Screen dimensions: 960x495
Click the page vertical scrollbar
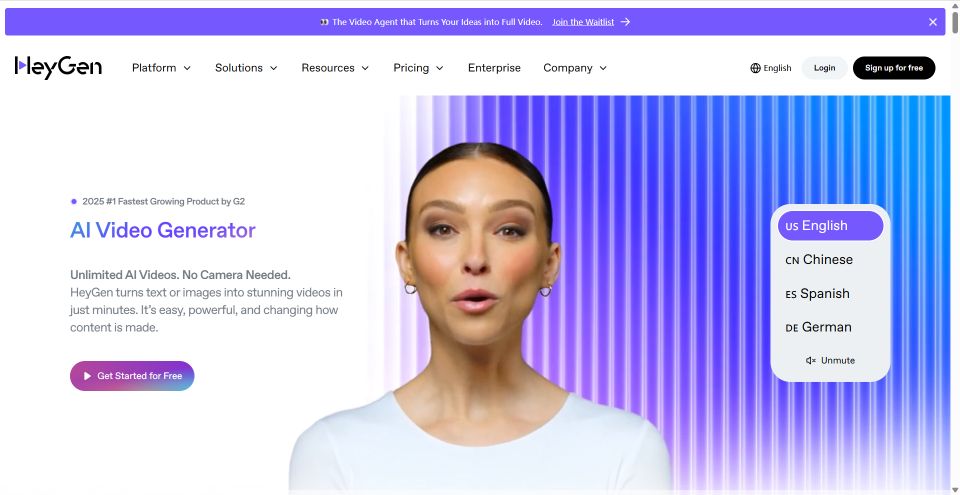[x=954, y=245]
